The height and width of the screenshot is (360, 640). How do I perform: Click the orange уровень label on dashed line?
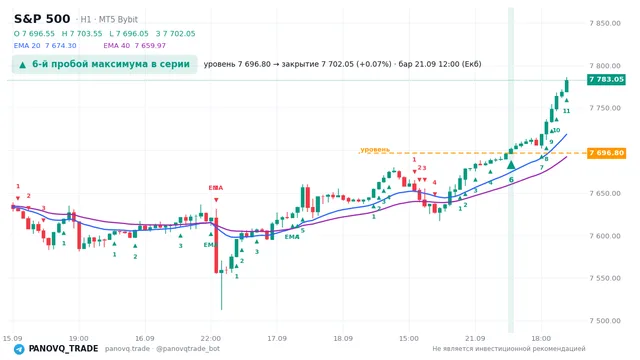click(x=375, y=149)
